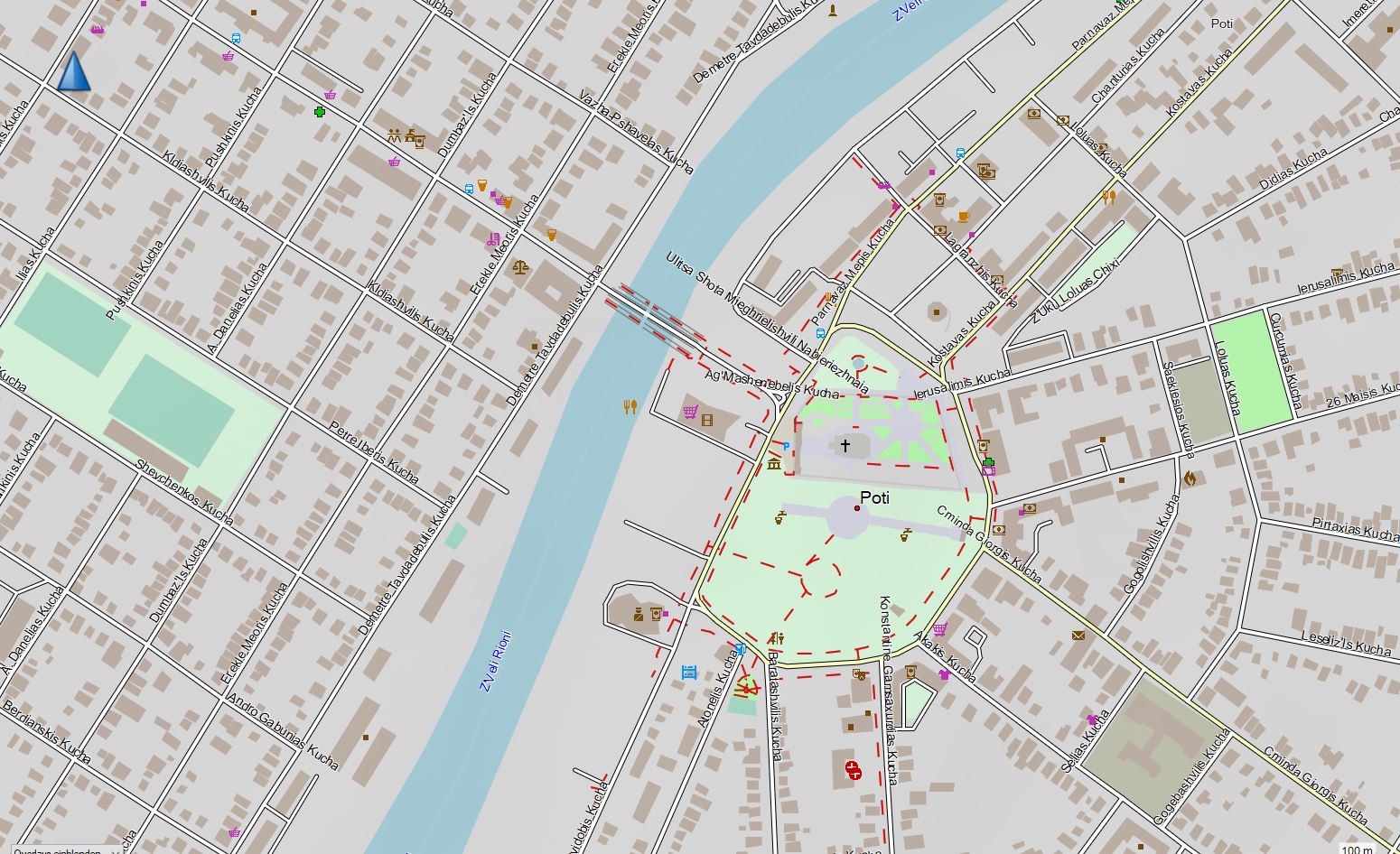The image size is (1400, 854).
Task: Click the restaurant fork icon on the riverbank
Action: click(630, 406)
